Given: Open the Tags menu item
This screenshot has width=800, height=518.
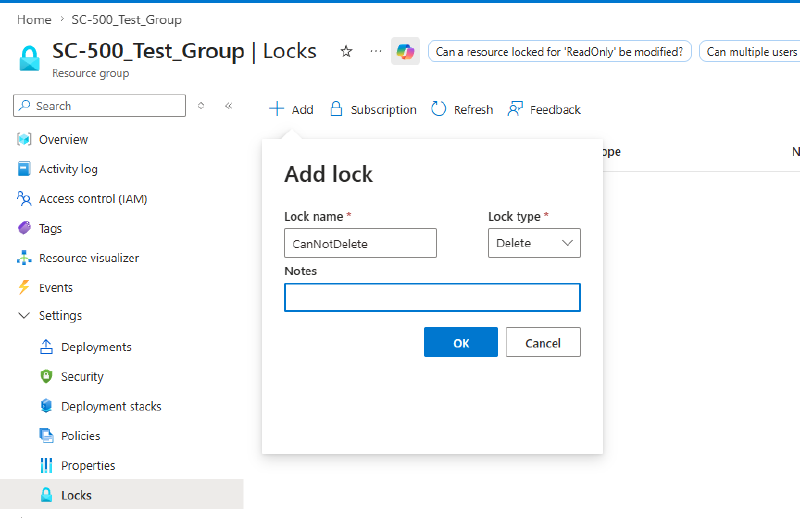Looking at the screenshot, I should [50, 228].
